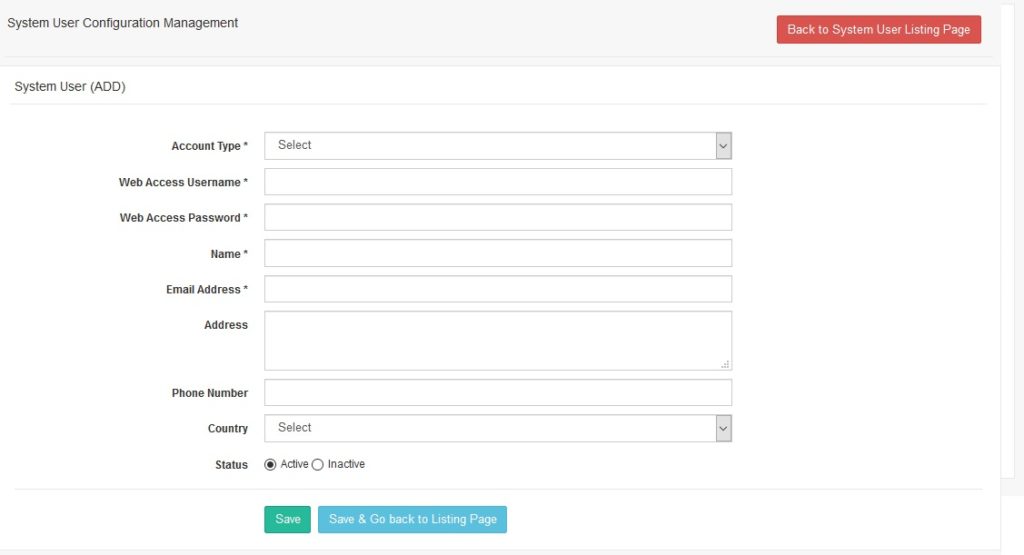Image resolution: width=1024 pixels, height=555 pixels.
Task: Click the Account Type Select combo box
Action: [498, 146]
